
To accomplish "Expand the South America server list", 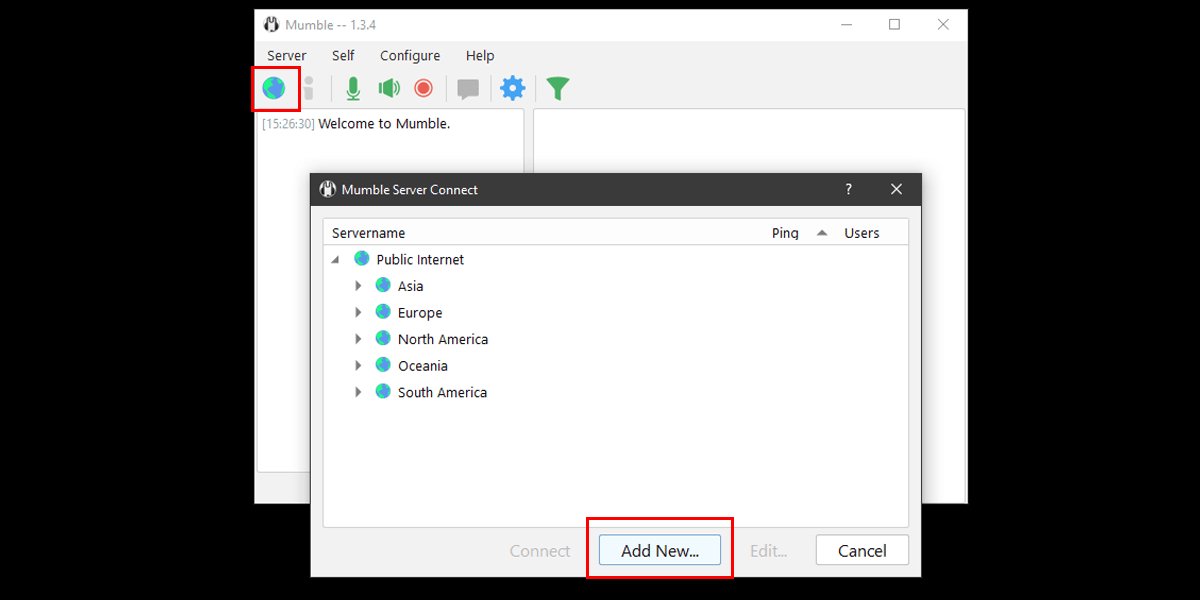I will 358,392.
